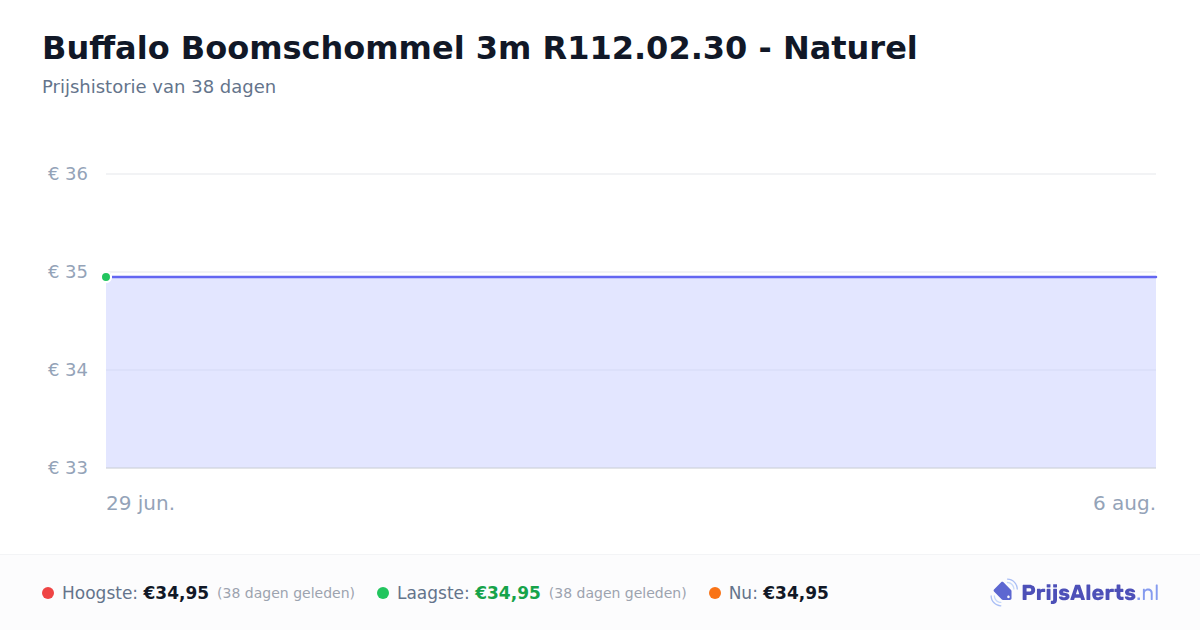Click the € 33 y-axis label
Screen dimensions: 1200x630
pos(68,468)
